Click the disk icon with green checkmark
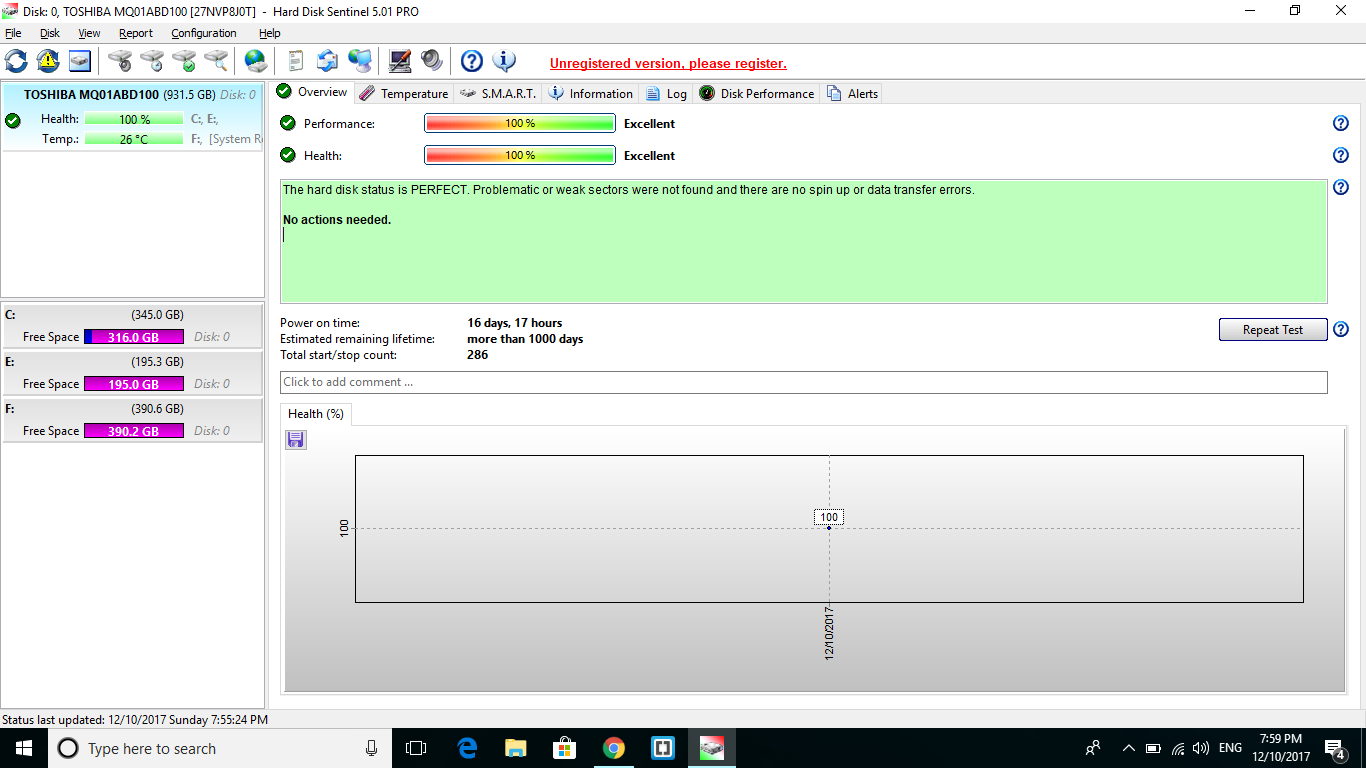 184,61
